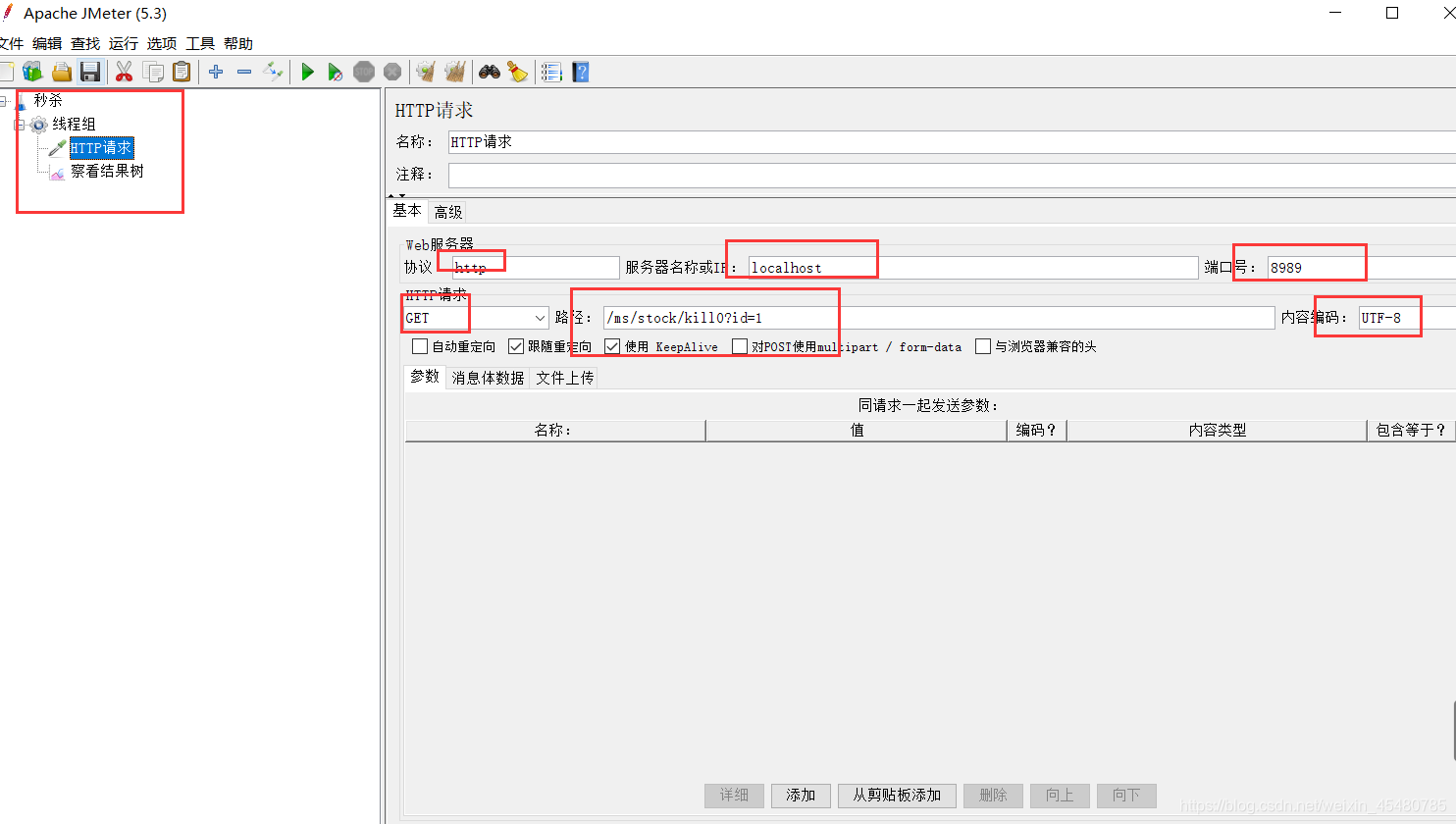
Task: Click the Toggle enabled pipette icon
Action: click(273, 72)
